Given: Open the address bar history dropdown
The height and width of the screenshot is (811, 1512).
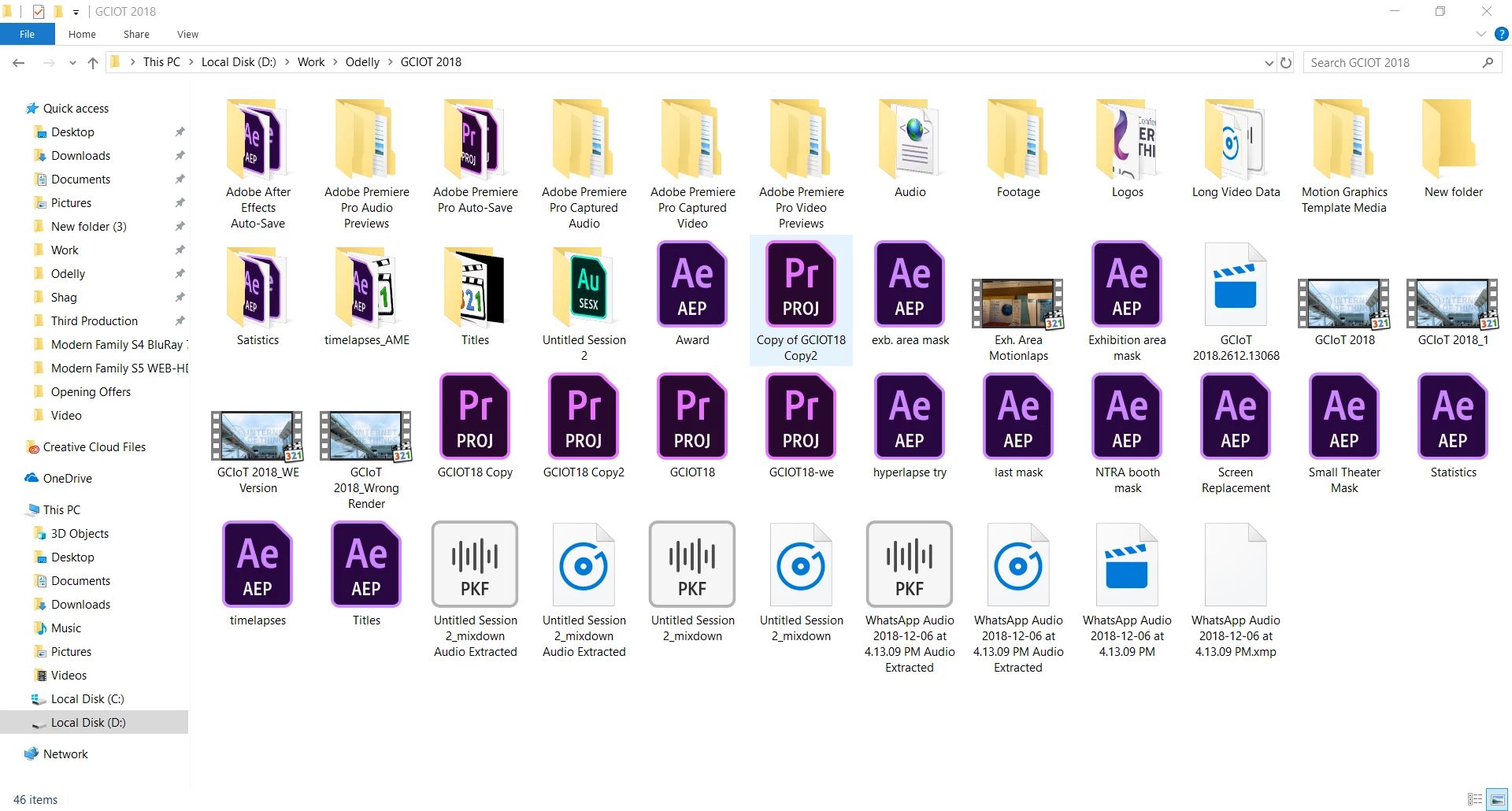Looking at the screenshot, I should [x=1269, y=63].
